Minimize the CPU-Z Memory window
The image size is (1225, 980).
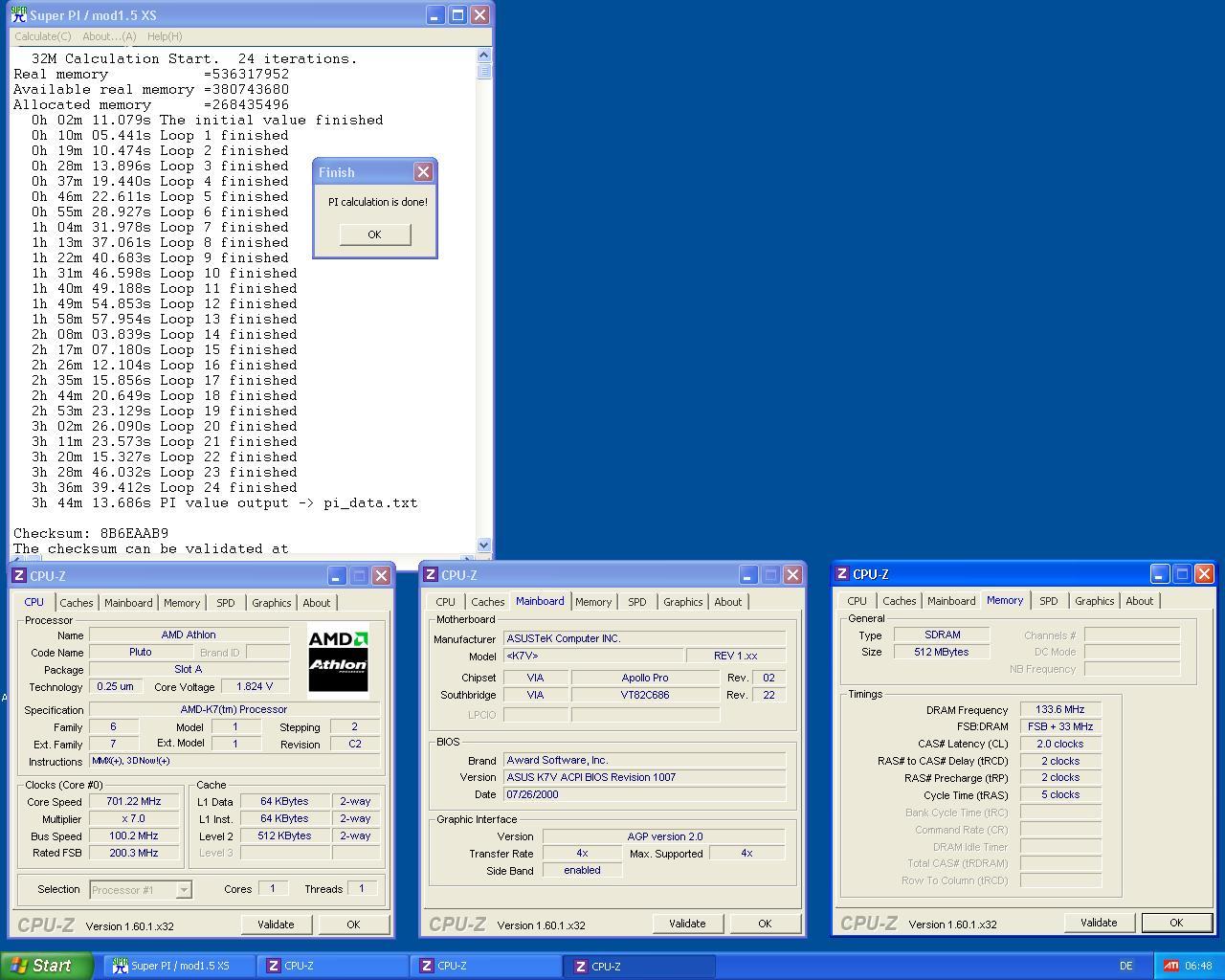[1160, 573]
